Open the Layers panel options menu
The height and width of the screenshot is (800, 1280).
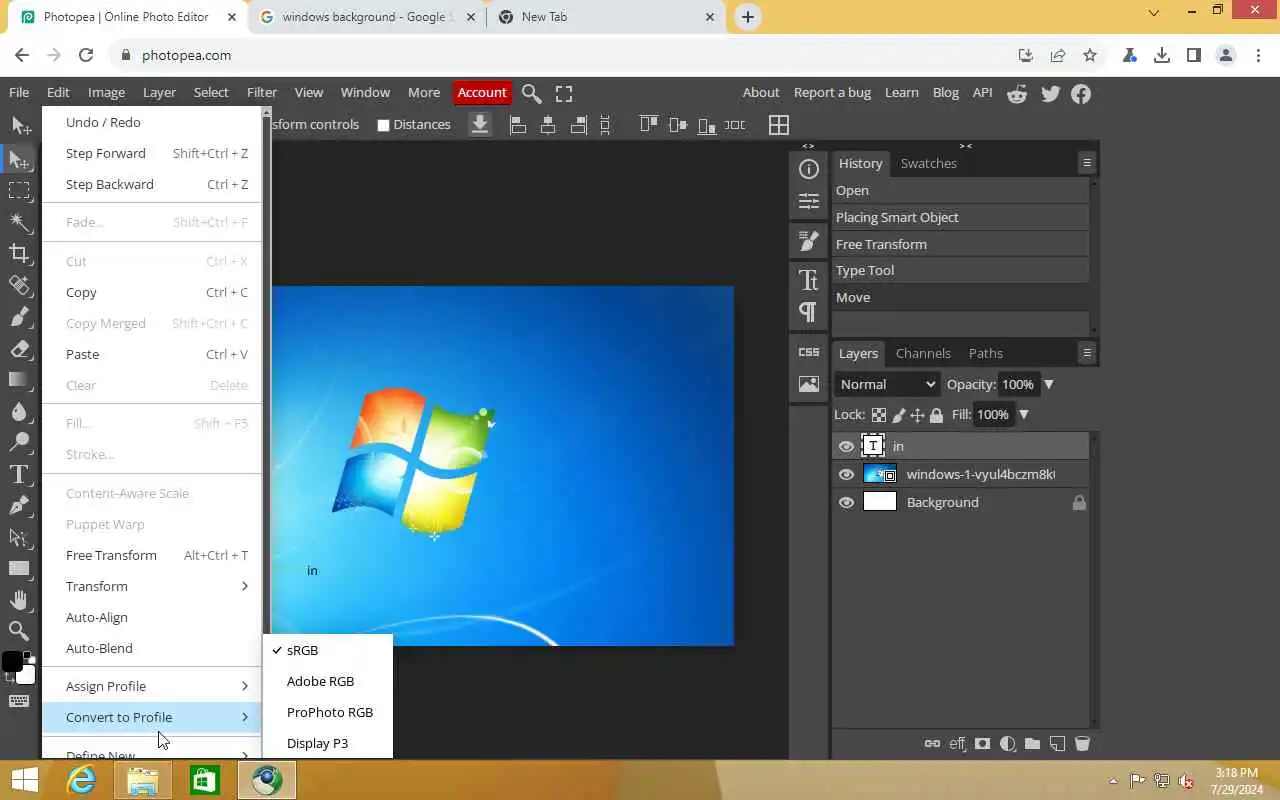(1087, 353)
